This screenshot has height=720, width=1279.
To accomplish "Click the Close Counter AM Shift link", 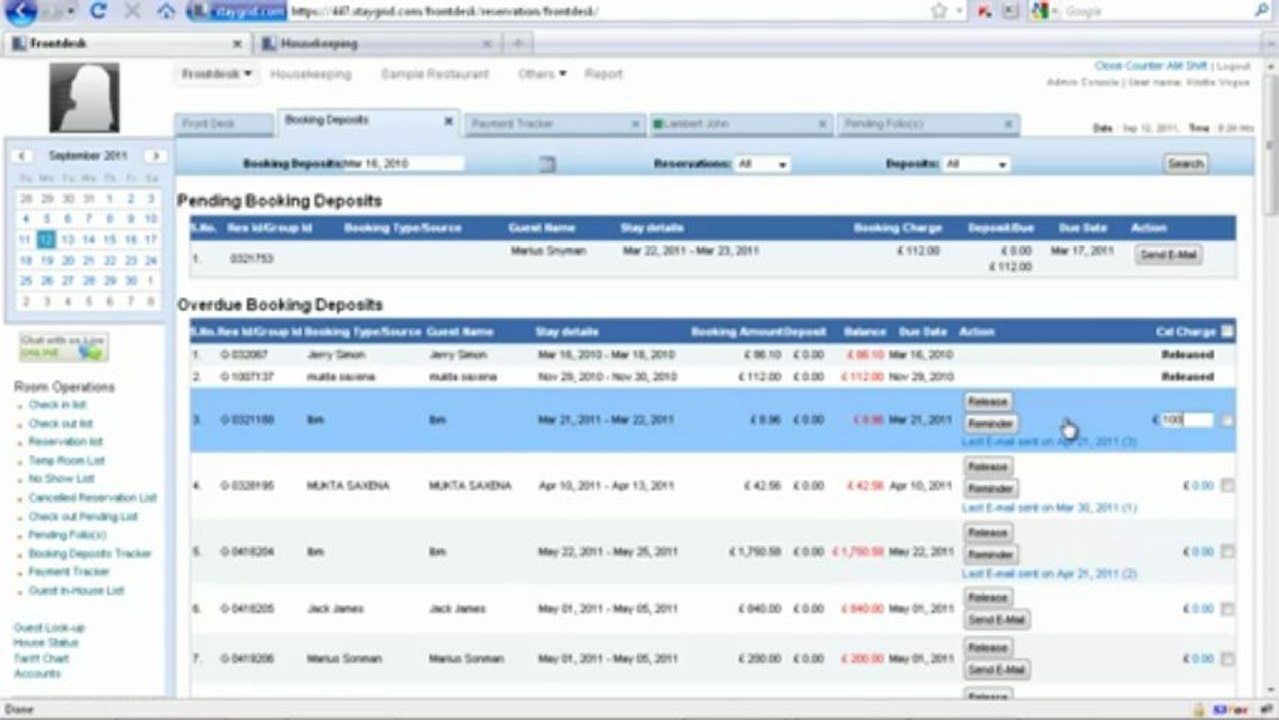I will pos(1152,66).
